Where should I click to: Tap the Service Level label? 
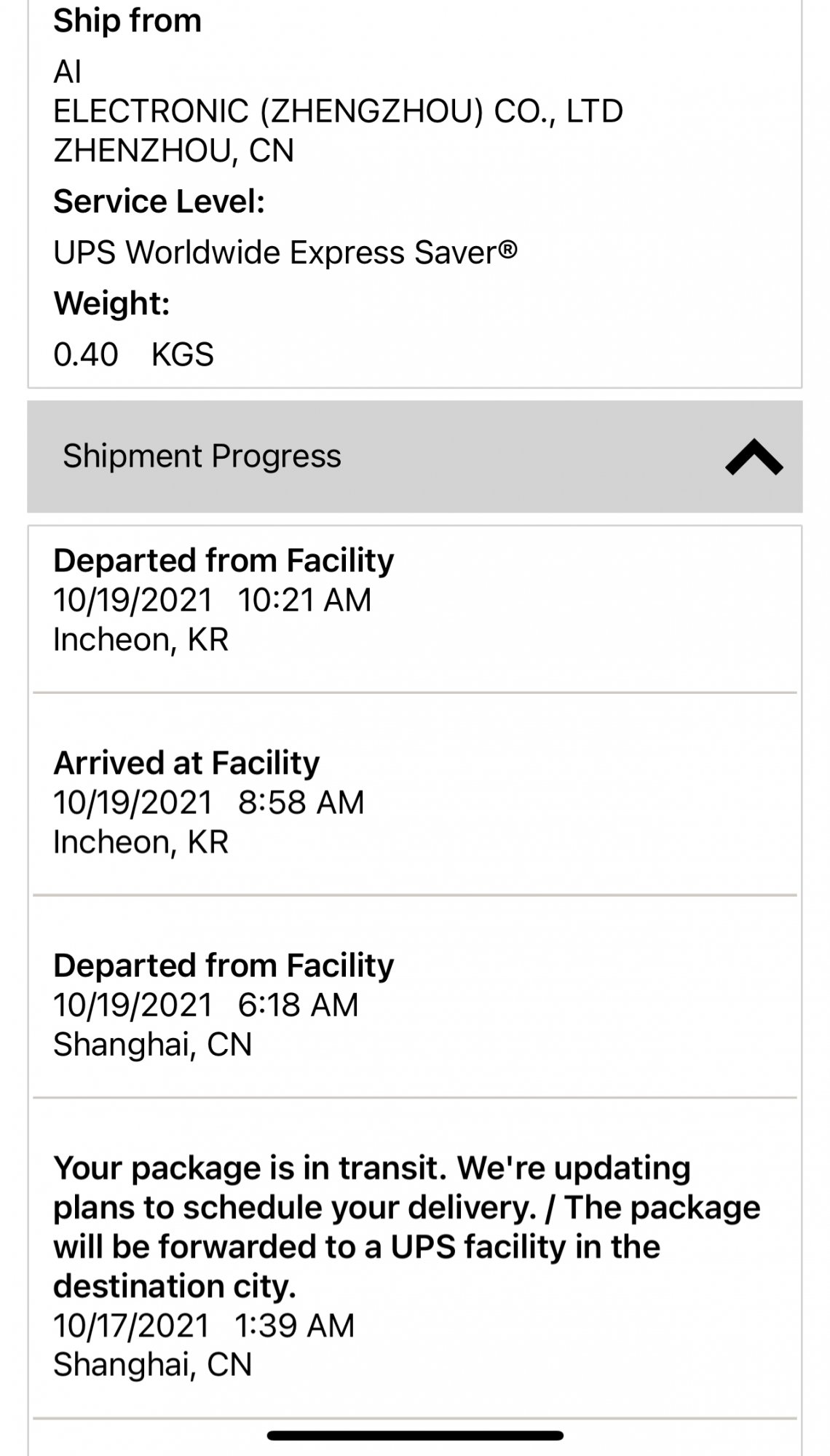pos(159,202)
